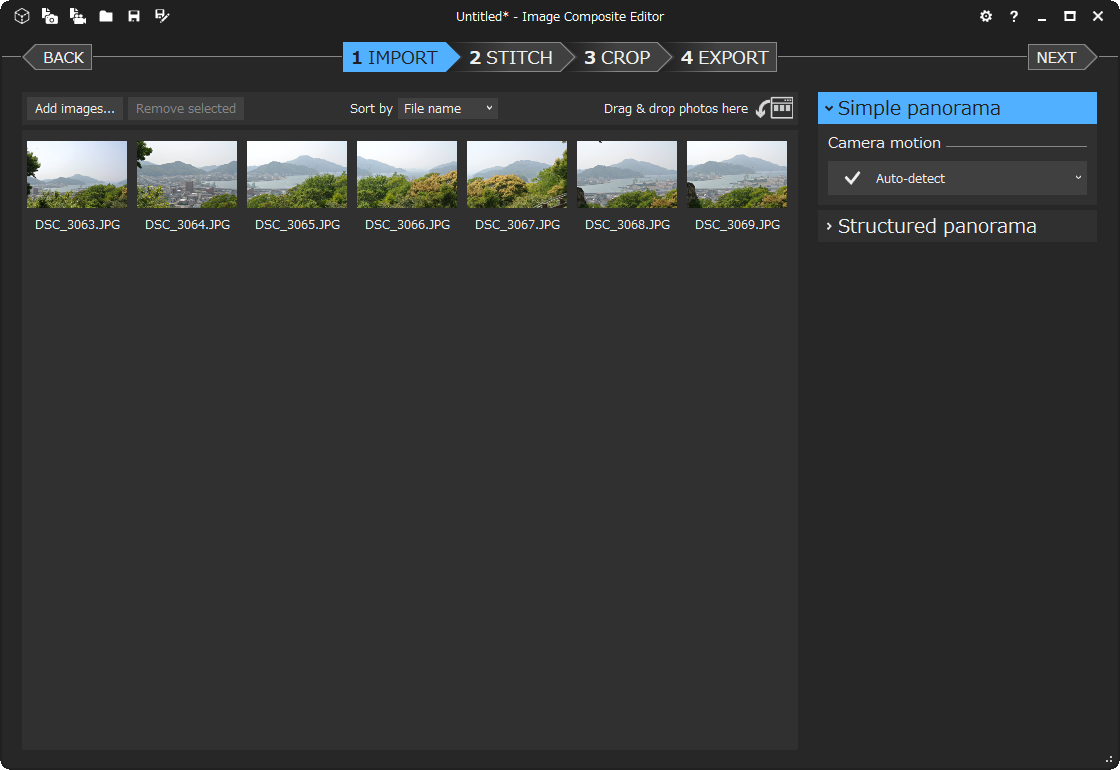Open the Auto-detect camera motion dropdown

coord(957,178)
